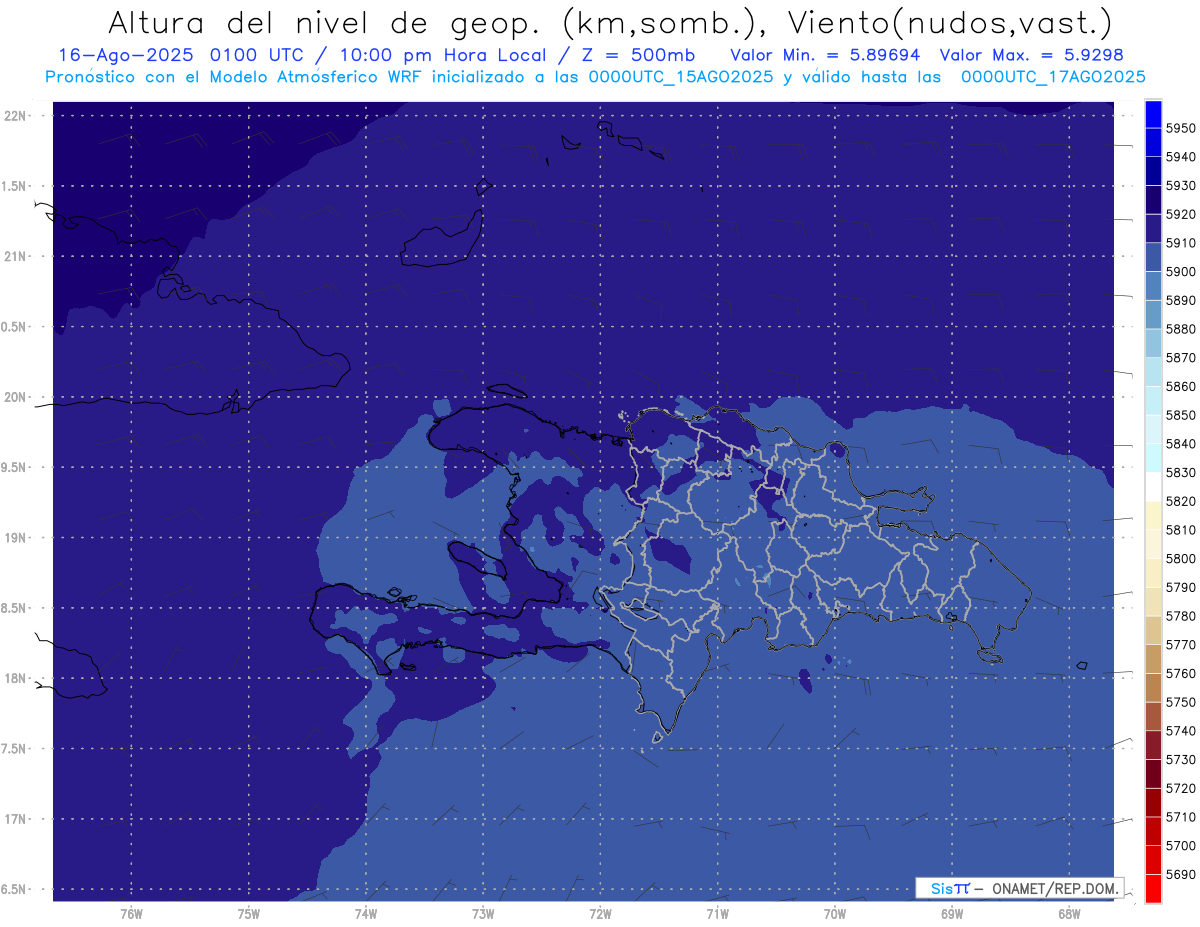Click the 76W longitude axis label
1200x927 pixels.
pyautogui.click(x=131, y=913)
